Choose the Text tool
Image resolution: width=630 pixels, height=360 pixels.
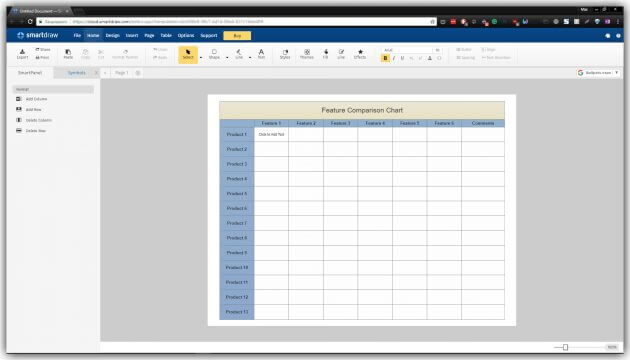[x=261, y=54]
